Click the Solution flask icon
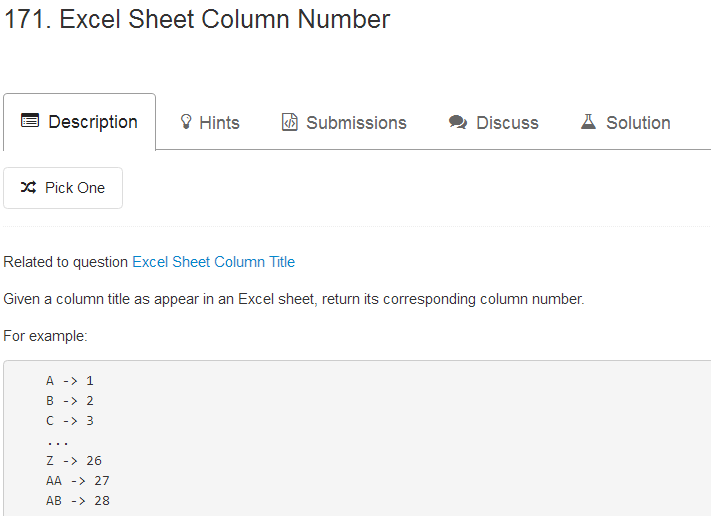Screen dimensions: 711x516 [x=588, y=122]
